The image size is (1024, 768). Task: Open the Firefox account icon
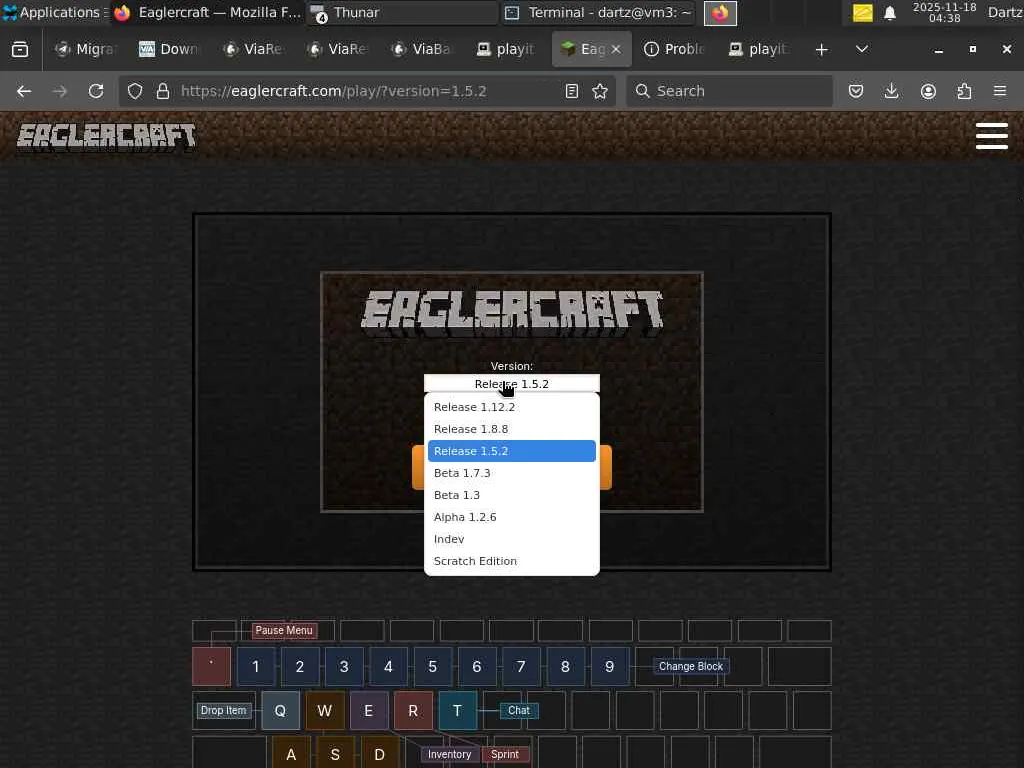[928, 91]
